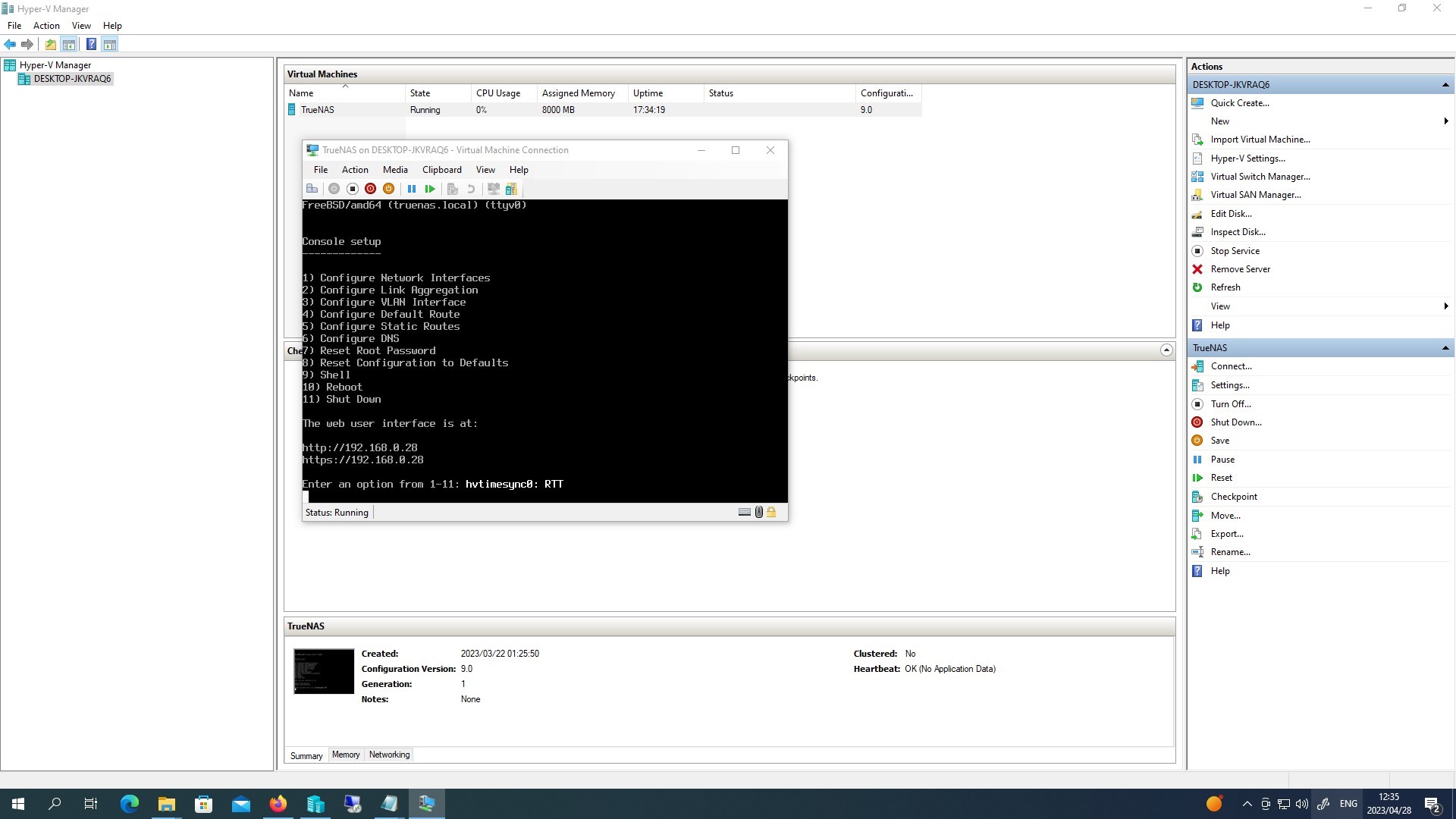The height and width of the screenshot is (819, 1456).
Task: Click Remove Server action
Action: pyautogui.click(x=1240, y=269)
